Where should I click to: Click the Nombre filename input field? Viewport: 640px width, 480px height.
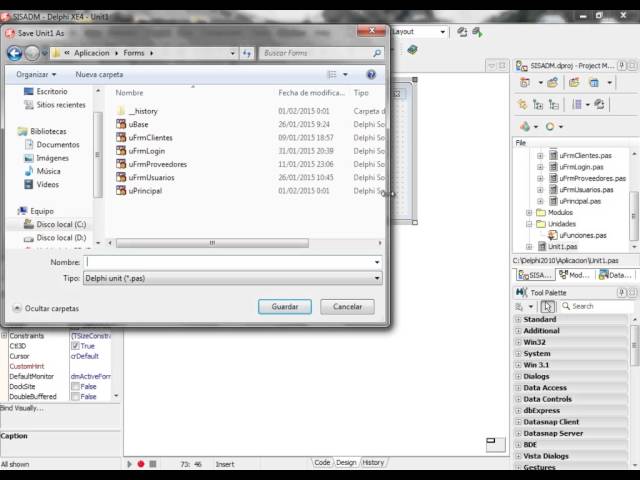(x=228, y=262)
